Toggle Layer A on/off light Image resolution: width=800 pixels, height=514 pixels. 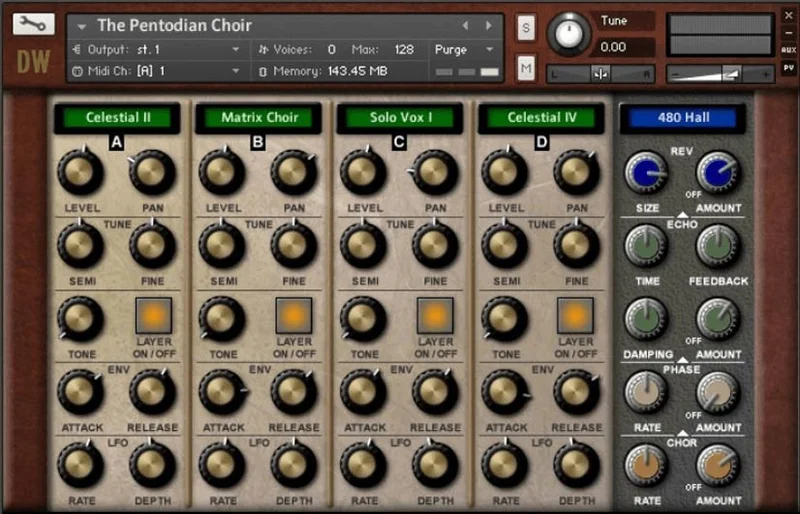tap(154, 316)
